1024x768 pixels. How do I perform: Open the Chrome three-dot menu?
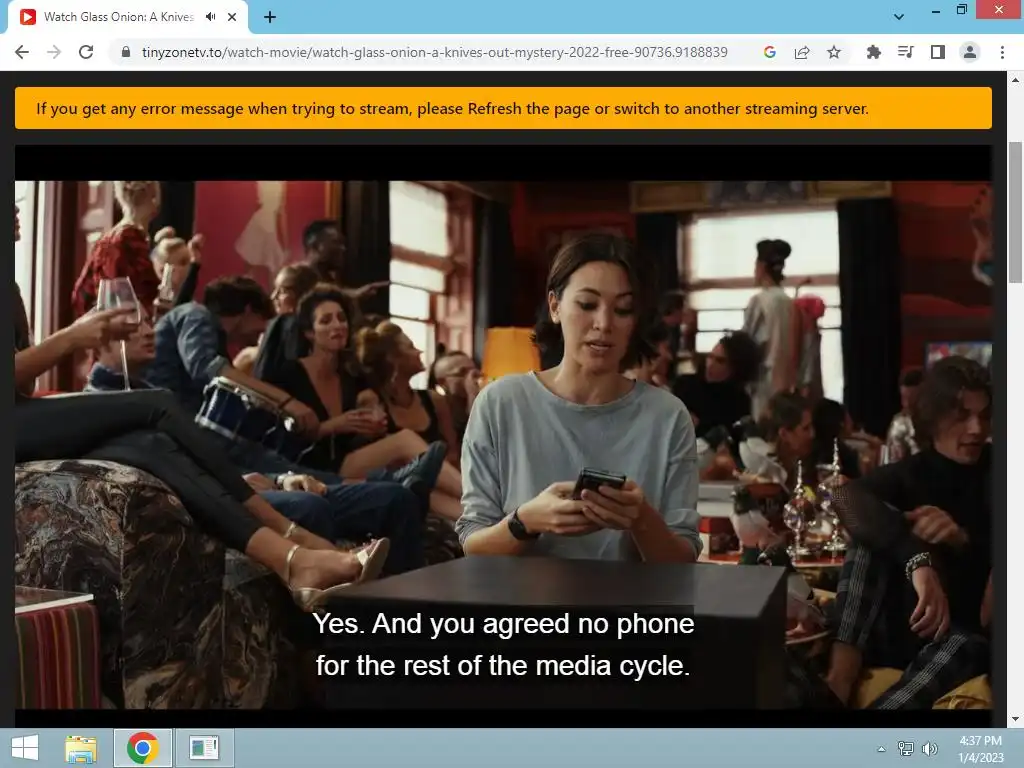pyautogui.click(x=1002, y=52)
